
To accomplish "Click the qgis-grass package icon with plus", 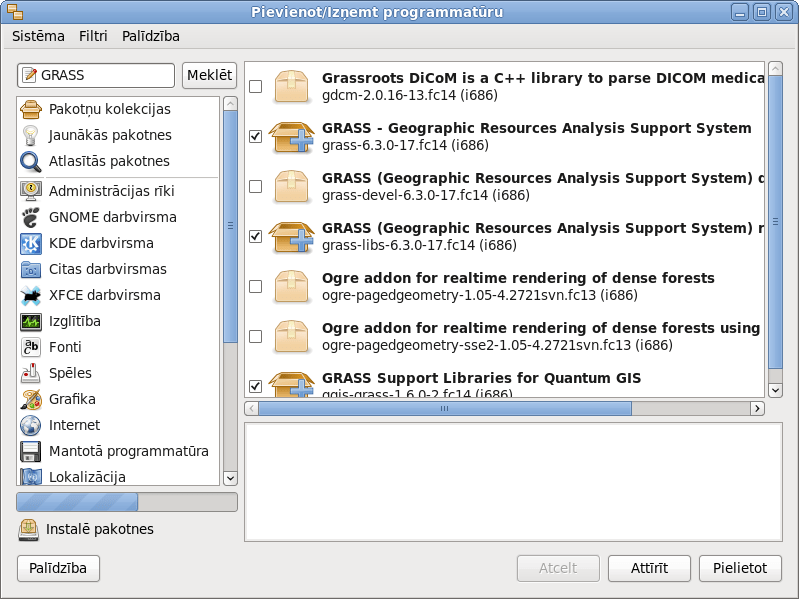I will 291,385.
